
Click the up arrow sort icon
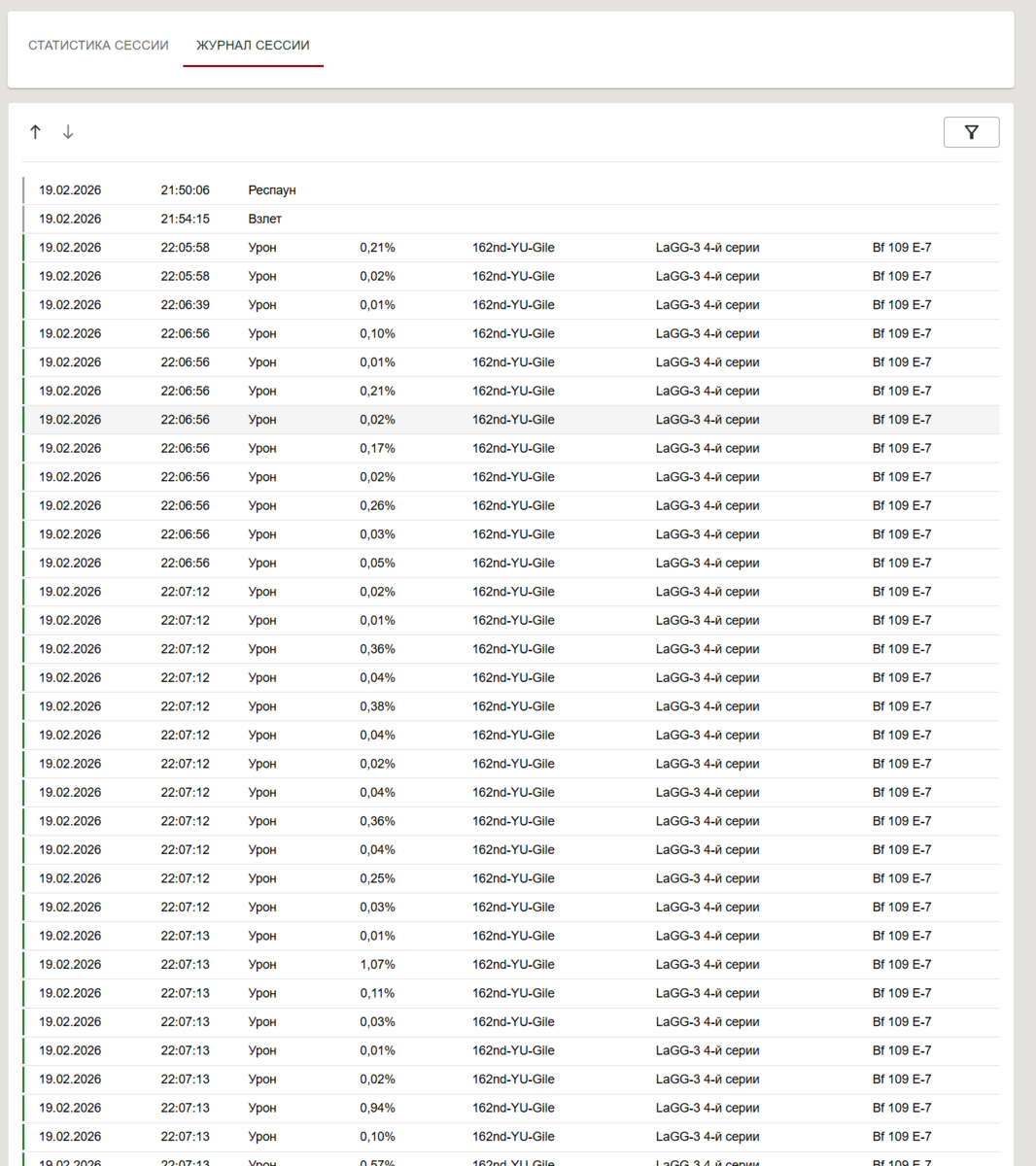coord(35,132)
